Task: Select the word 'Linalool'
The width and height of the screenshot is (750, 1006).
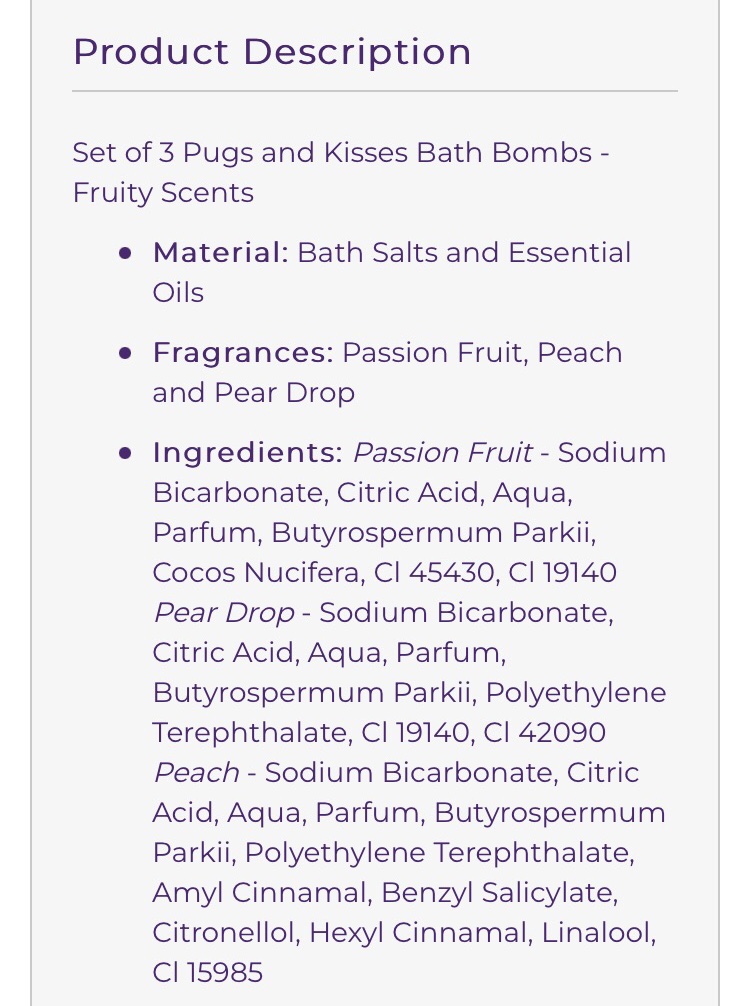Action: [x=595, y=932]
